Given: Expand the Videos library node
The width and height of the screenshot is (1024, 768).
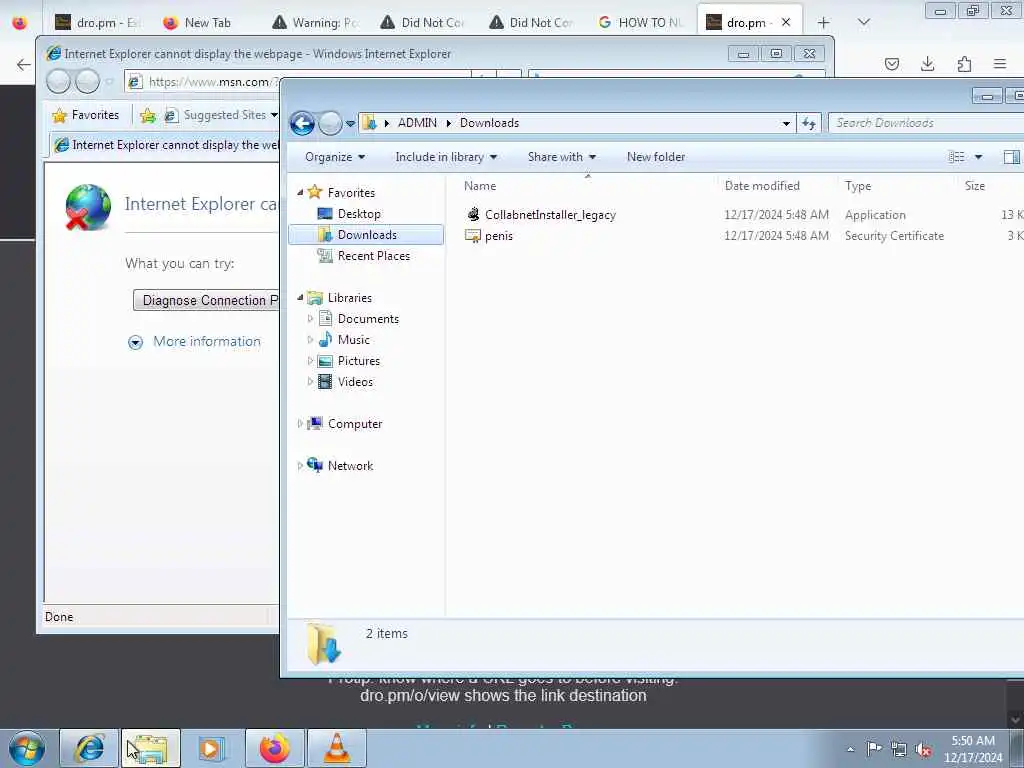Looking at the screenshot, I should 310,381.
